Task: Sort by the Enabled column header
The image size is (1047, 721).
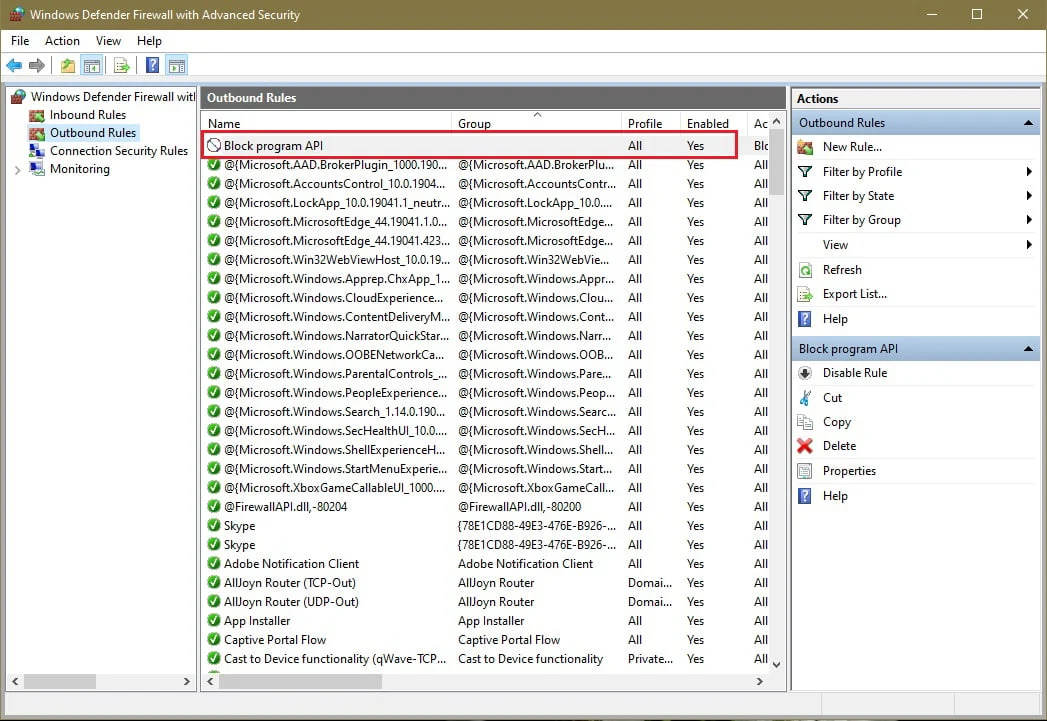Action: tap(708, 124)
